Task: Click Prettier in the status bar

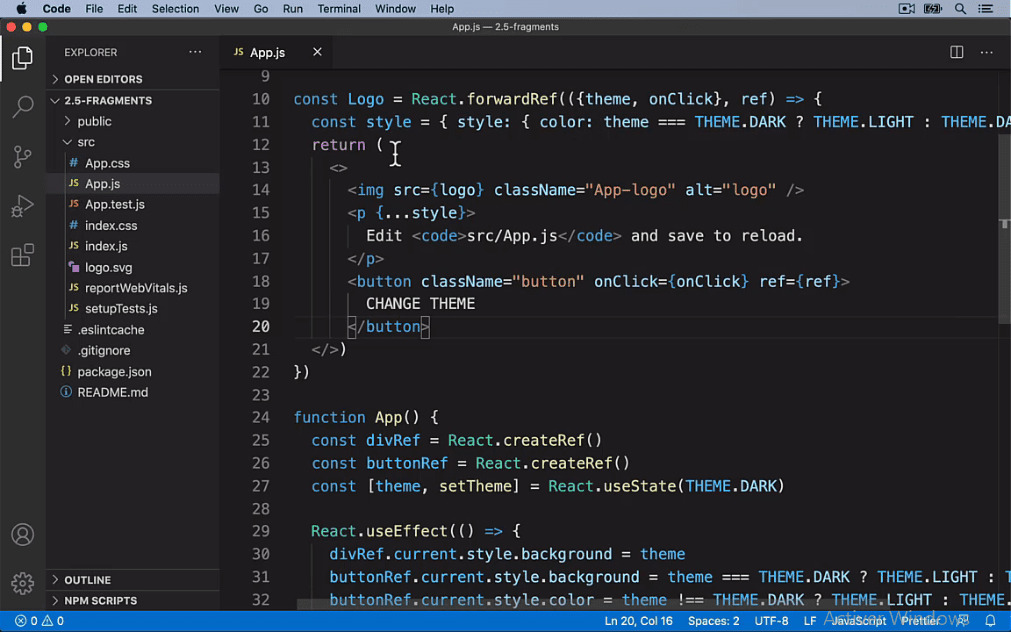Action: (921, 620)
